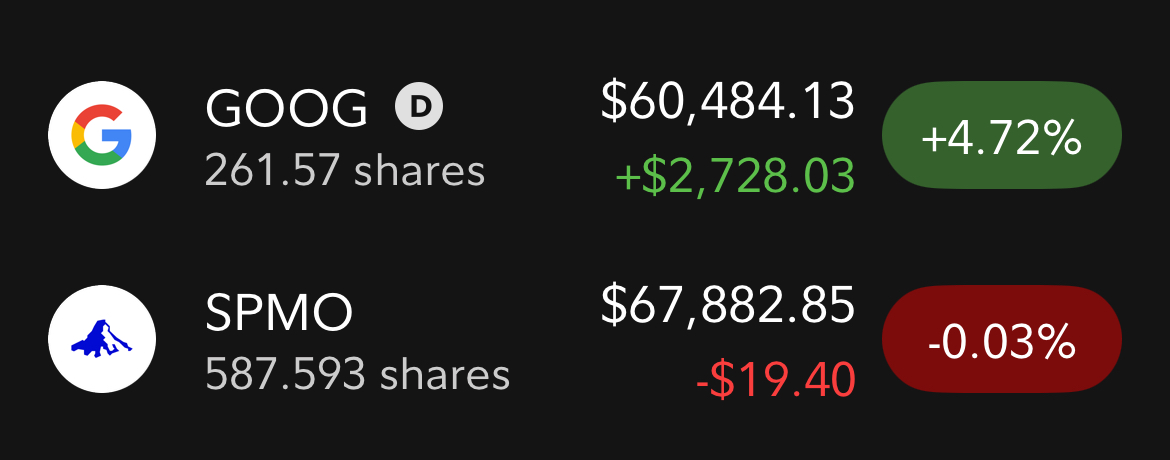Click the -$19.40 loss amount
Viewport: 1170px width, 460px height.
pyautogui.click(x=775, y=379)
